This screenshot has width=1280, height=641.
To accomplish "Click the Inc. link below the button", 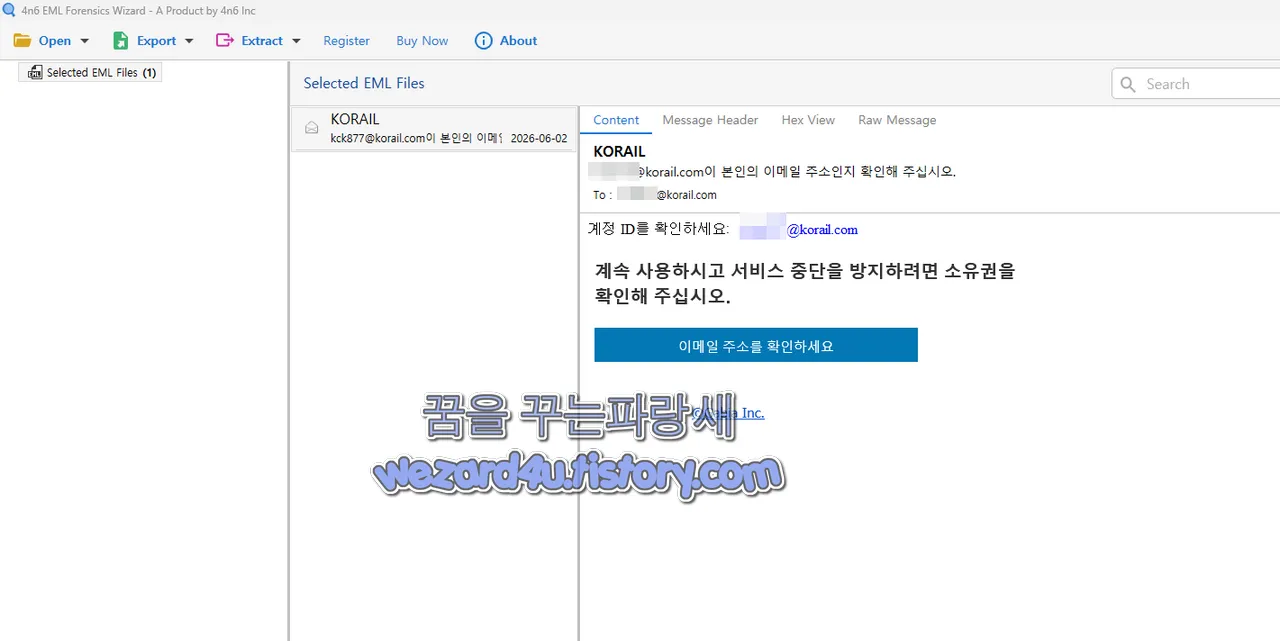I will 728,413.
